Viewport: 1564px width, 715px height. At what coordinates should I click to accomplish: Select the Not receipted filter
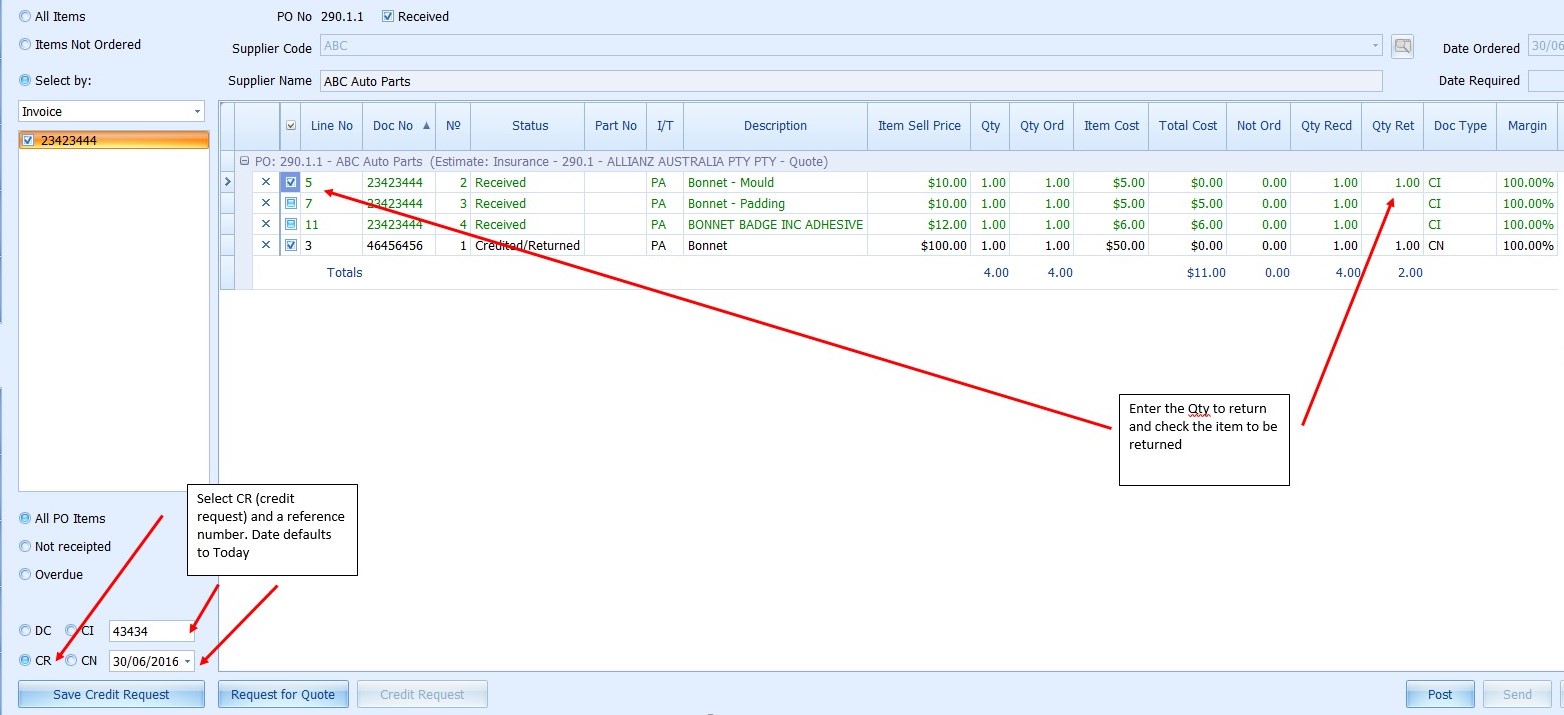[25, 546]
